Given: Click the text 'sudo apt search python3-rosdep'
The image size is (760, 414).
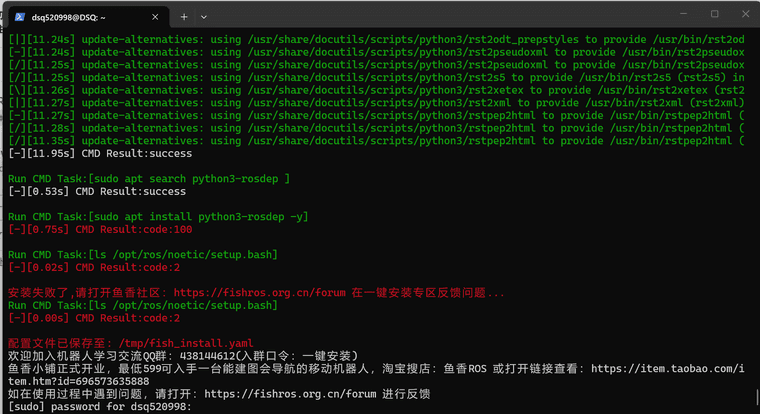Looking at the screenshot, I should pyautogui.click(x=186, y=179).
